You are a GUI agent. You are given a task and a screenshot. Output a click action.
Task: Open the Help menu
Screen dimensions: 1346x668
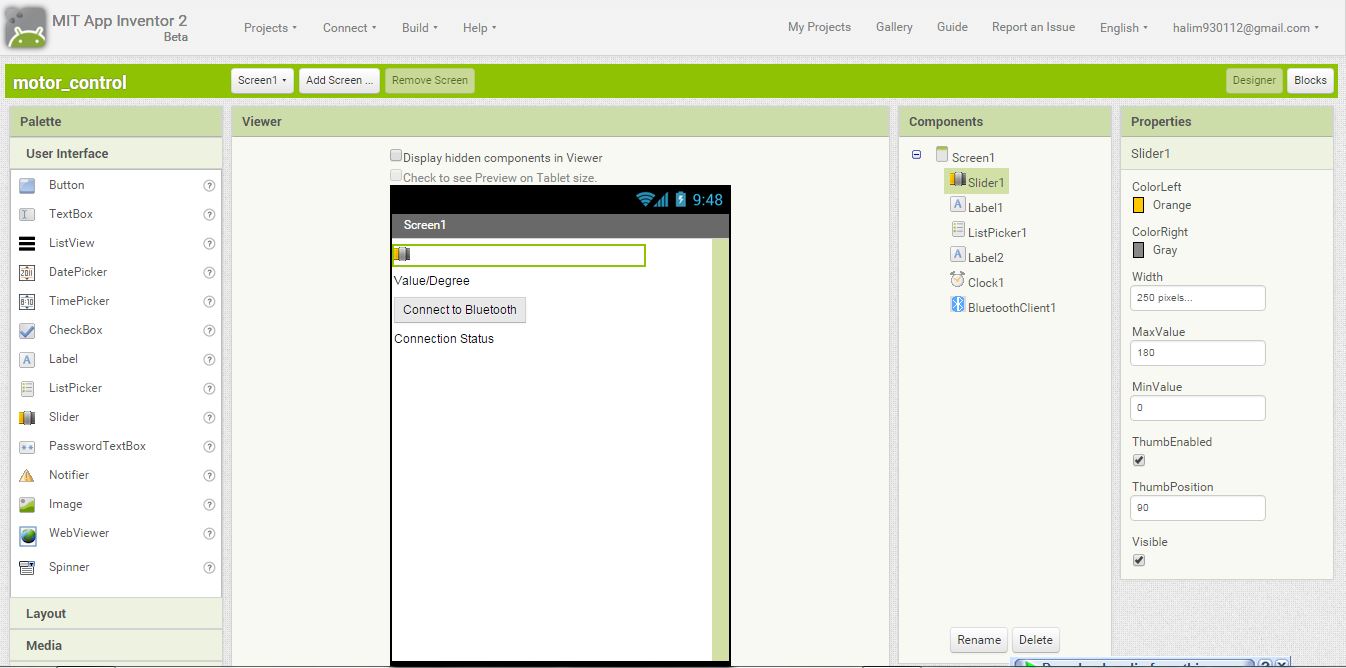[x=479, y=28]
